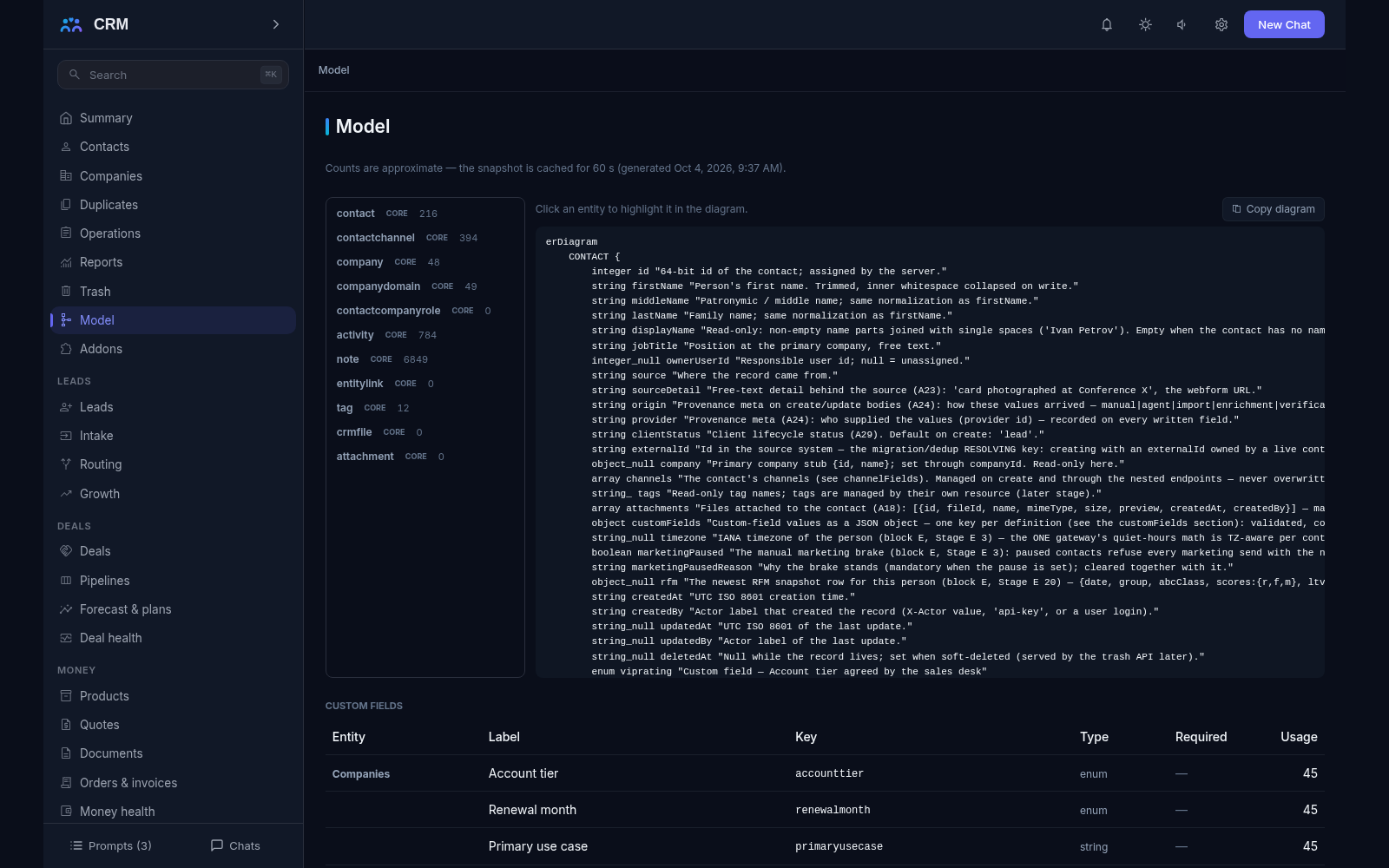This screenshot has width=1389, height=868.
Task: Click Required column header
Action: [1201, 737]
